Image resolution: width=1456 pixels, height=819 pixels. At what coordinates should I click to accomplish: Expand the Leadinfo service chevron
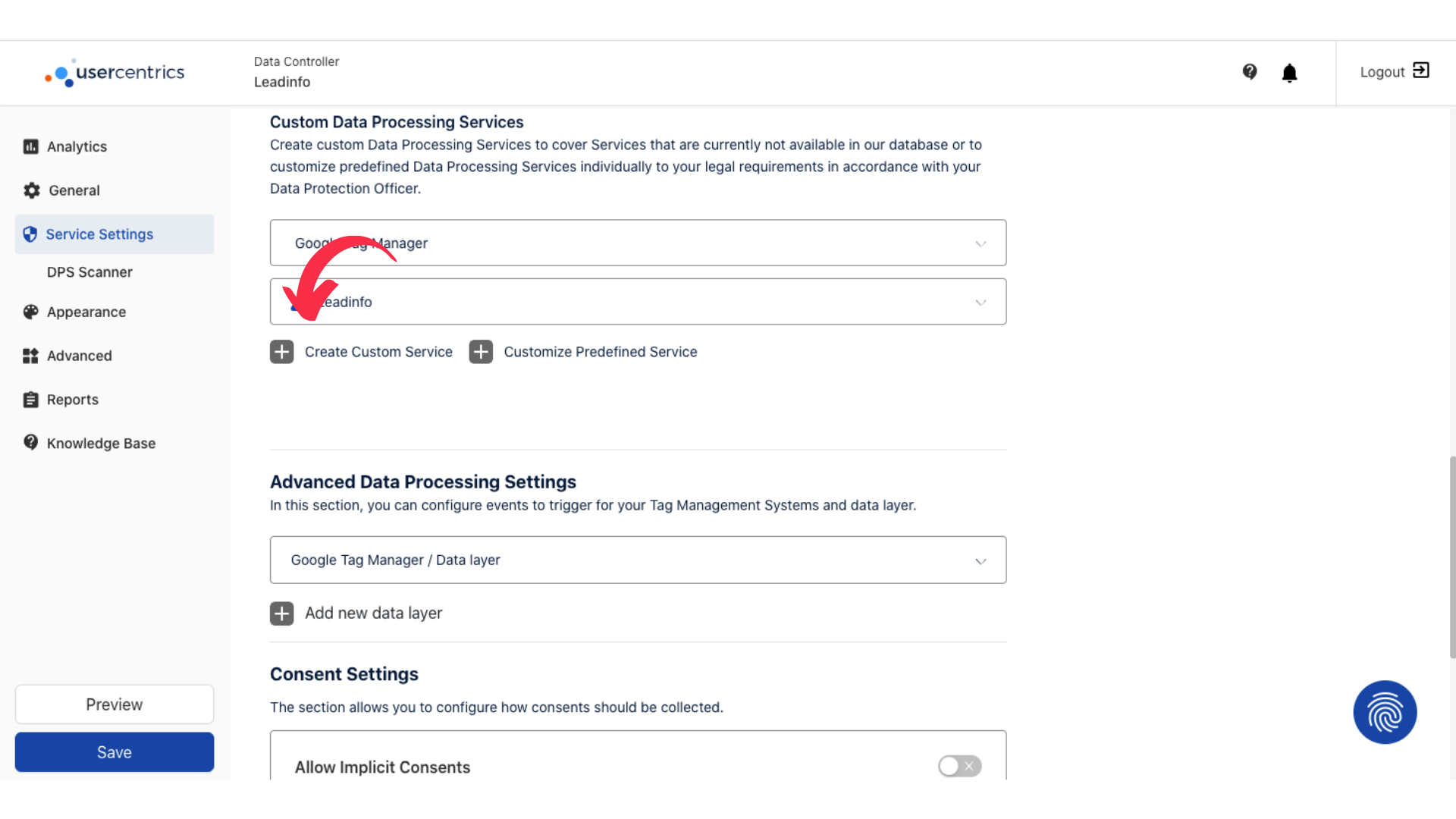click(981, 303)
